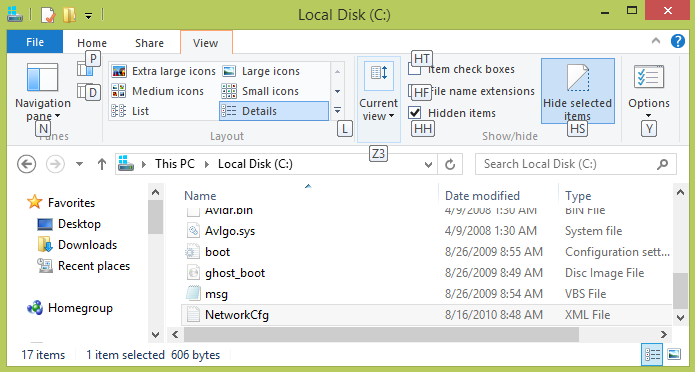Select Extra large icons layout

[x=163, y=71]
